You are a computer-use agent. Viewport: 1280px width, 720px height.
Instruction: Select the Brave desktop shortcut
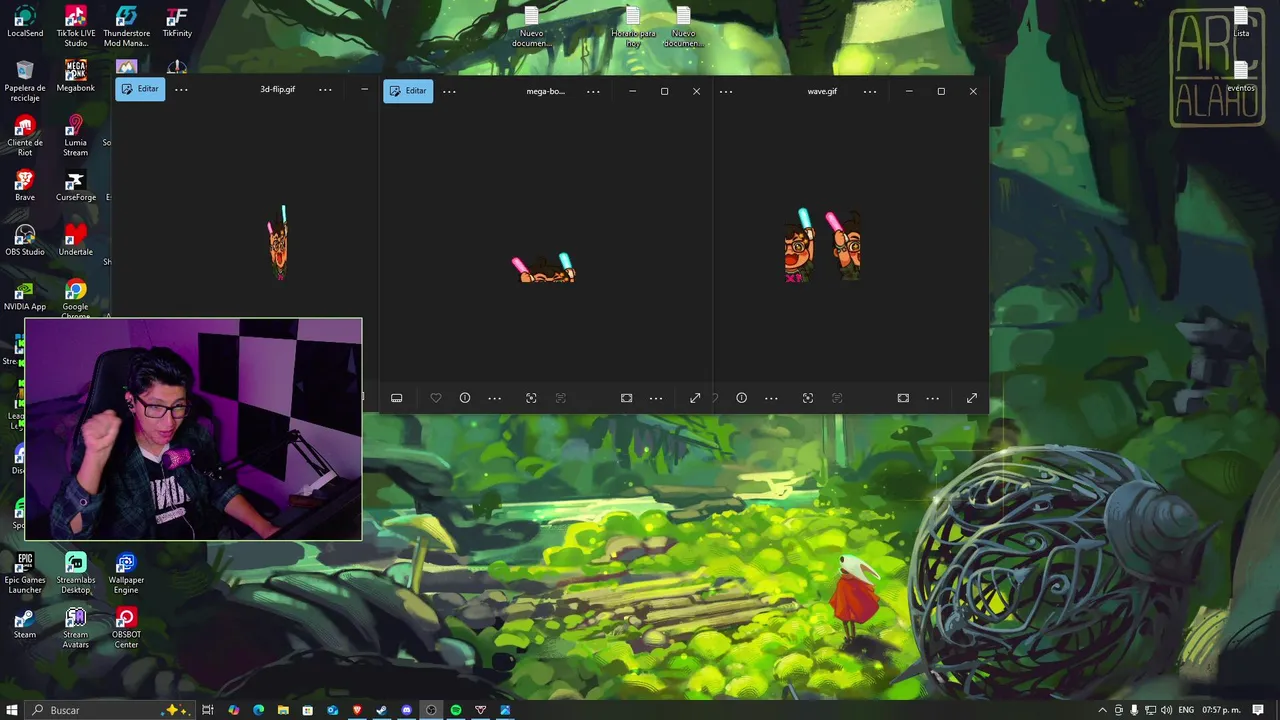[25, 186]
